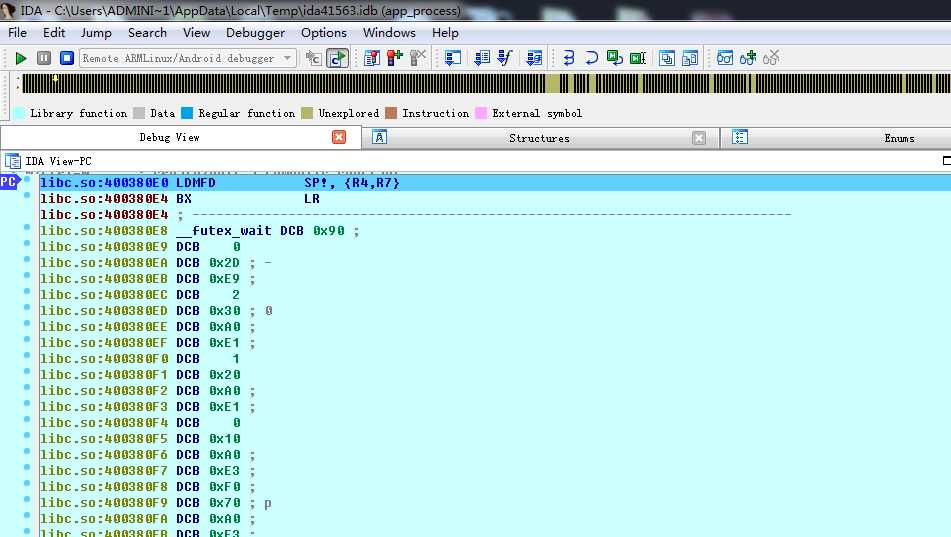
Task: Close the Debug View tab
Action: [339, 137]
